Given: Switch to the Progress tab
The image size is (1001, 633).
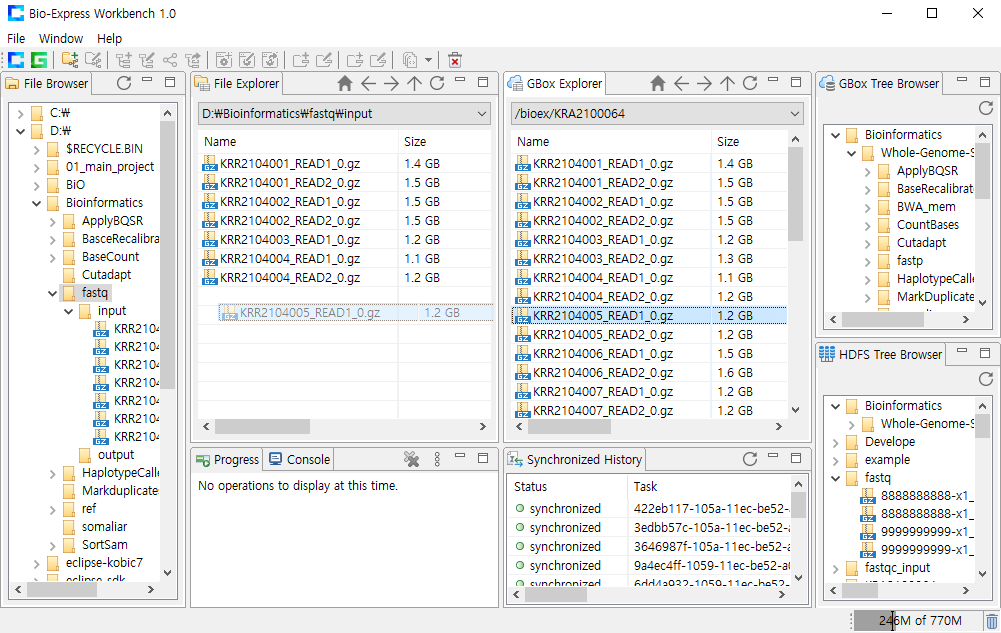Looking at the screenshot, I should click(x=227, y=459).
